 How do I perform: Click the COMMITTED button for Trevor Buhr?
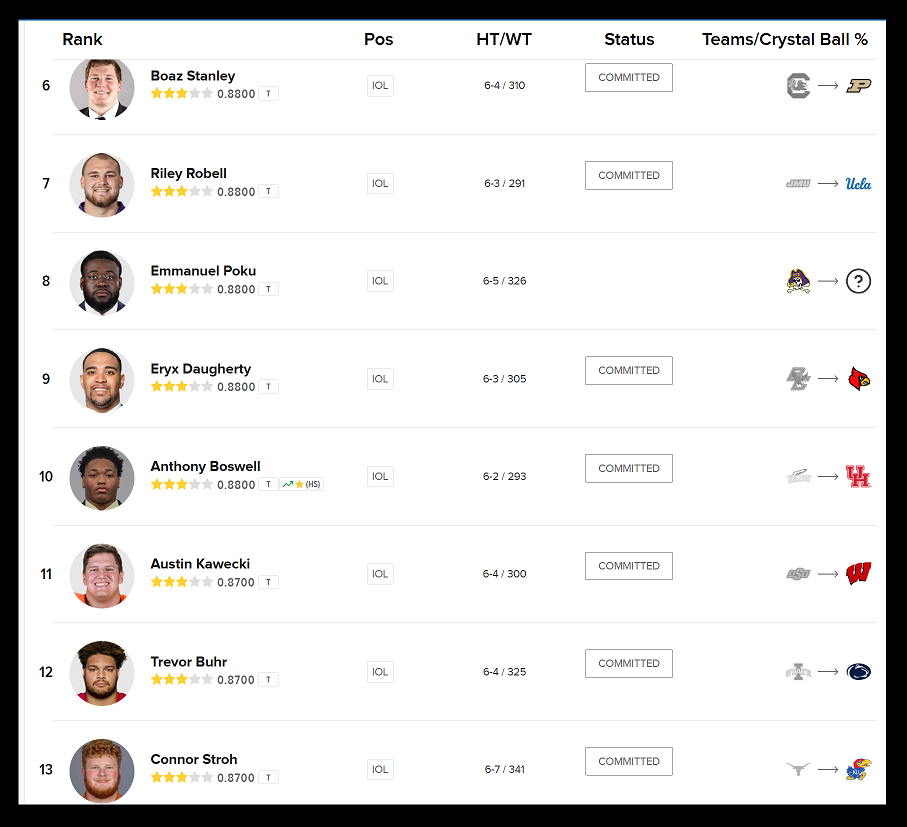(628, 663)
